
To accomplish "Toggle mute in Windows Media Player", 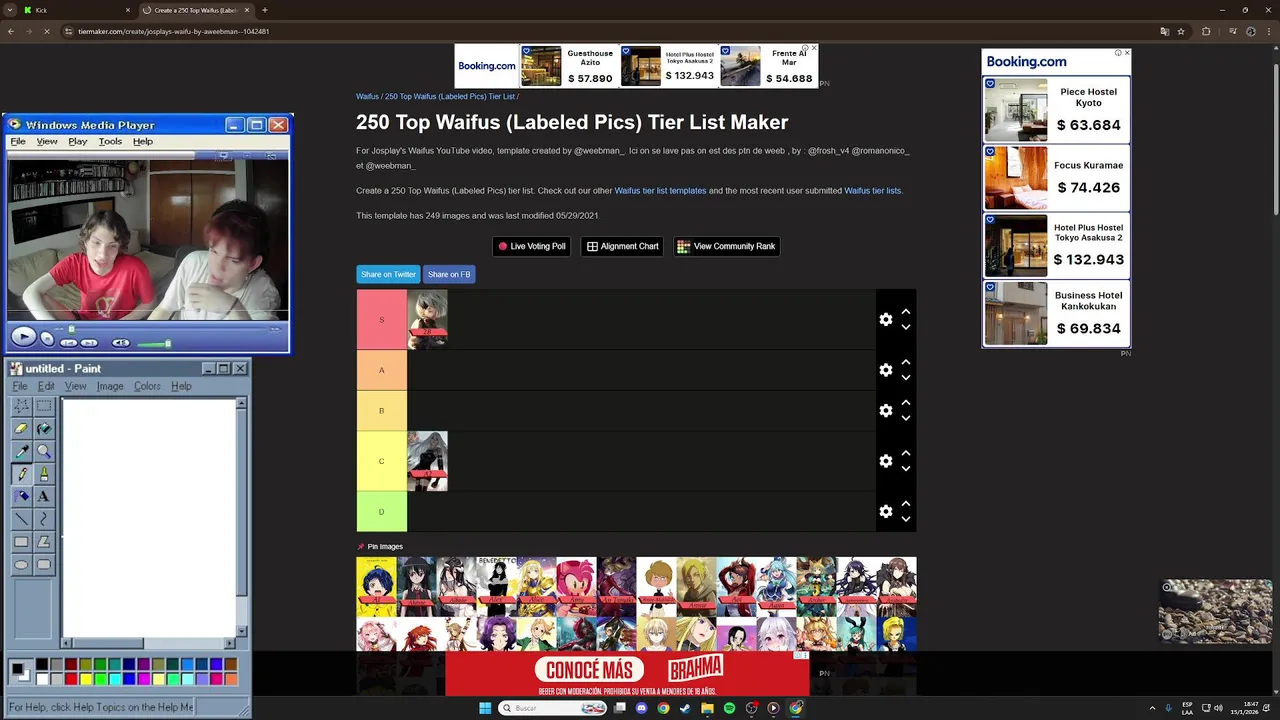I will [x=120, y=343].
